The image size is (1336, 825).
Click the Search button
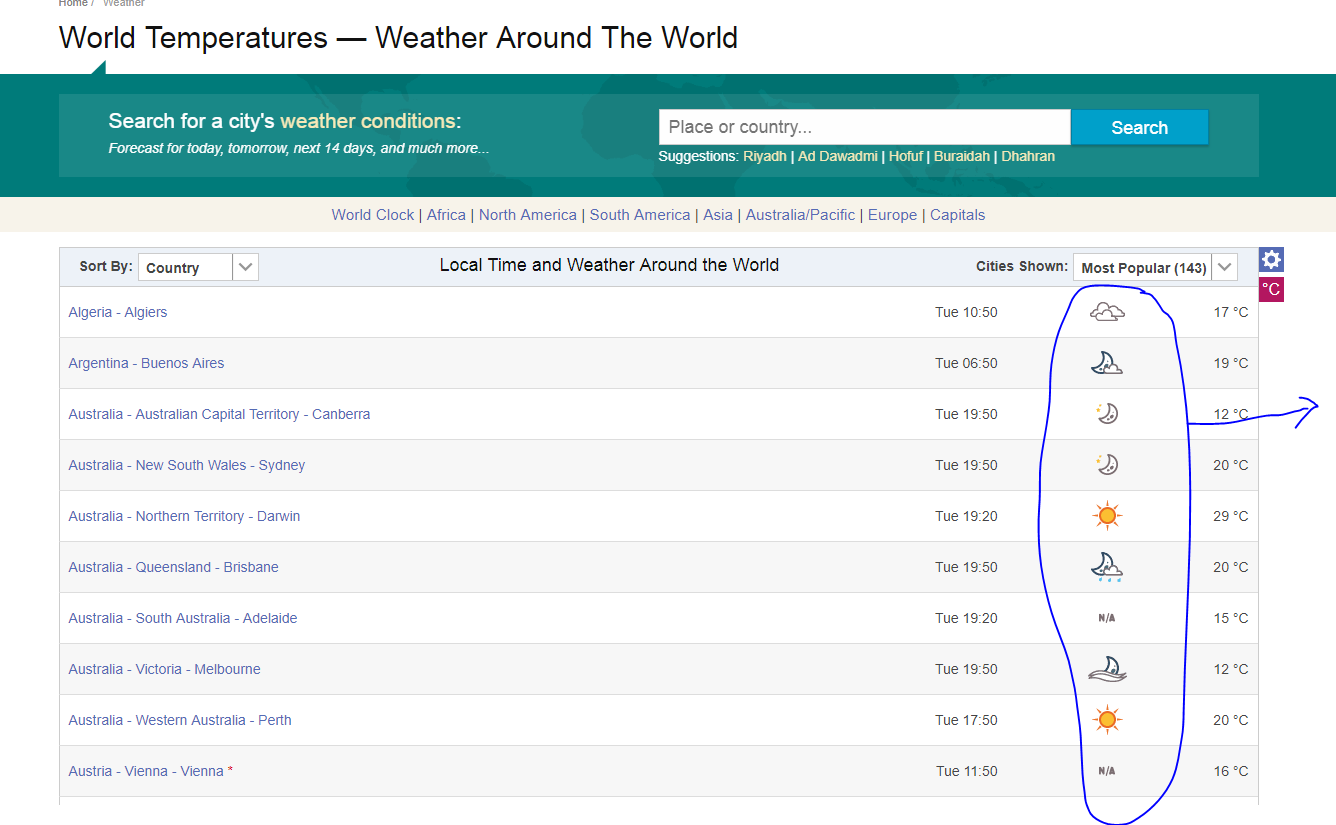pos(1139,127)
